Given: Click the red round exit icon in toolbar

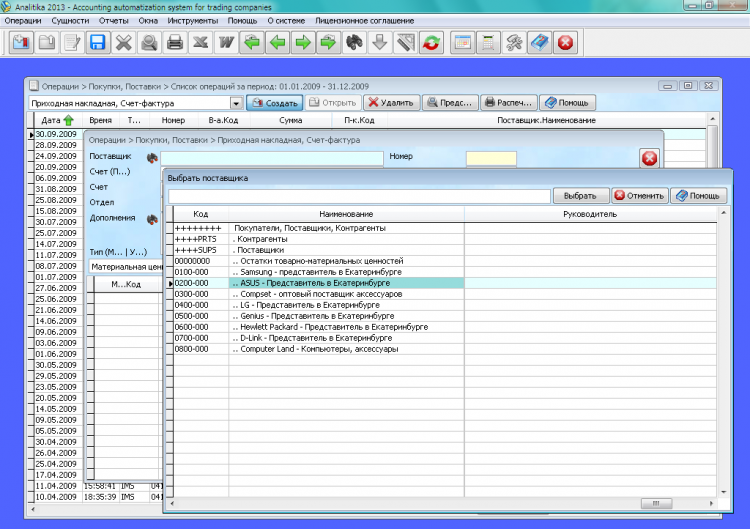Looking at the screenshot, I should (565, 43).
